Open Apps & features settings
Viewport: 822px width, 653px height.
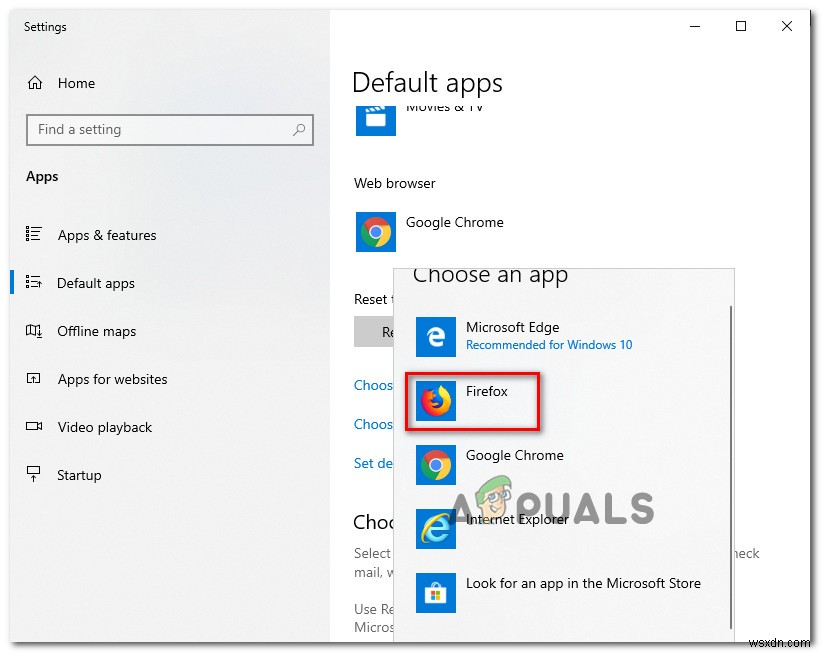pyautogui.click(x=107, y=235)
